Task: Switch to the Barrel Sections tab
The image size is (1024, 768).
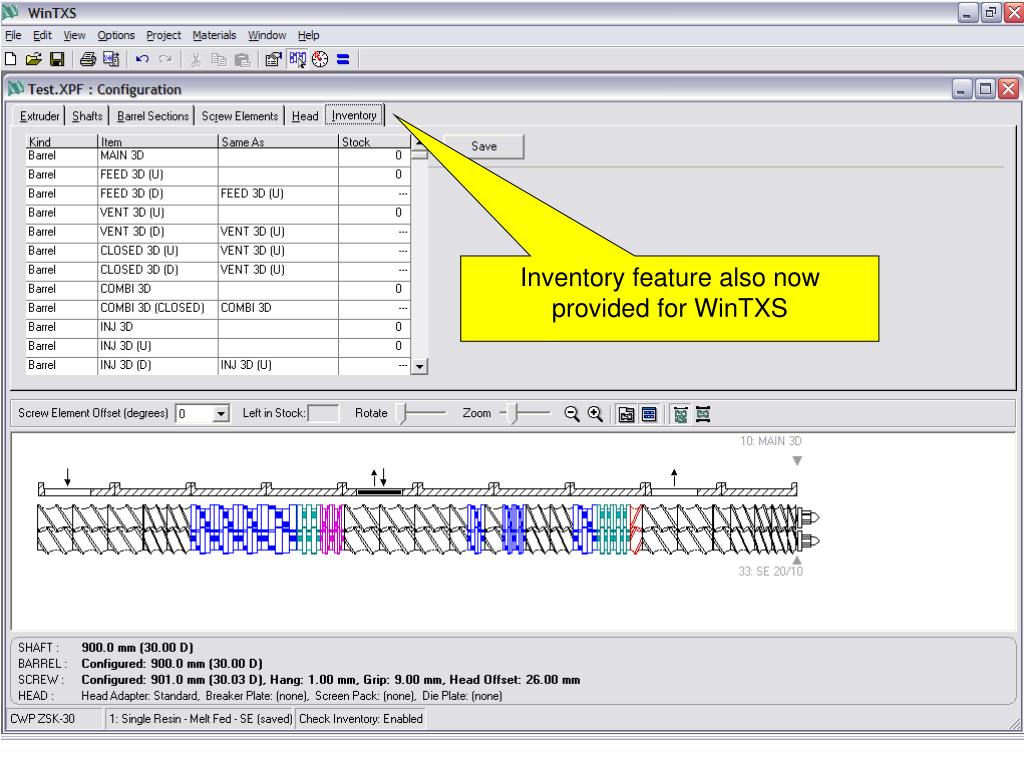Action: click(153, 116)
